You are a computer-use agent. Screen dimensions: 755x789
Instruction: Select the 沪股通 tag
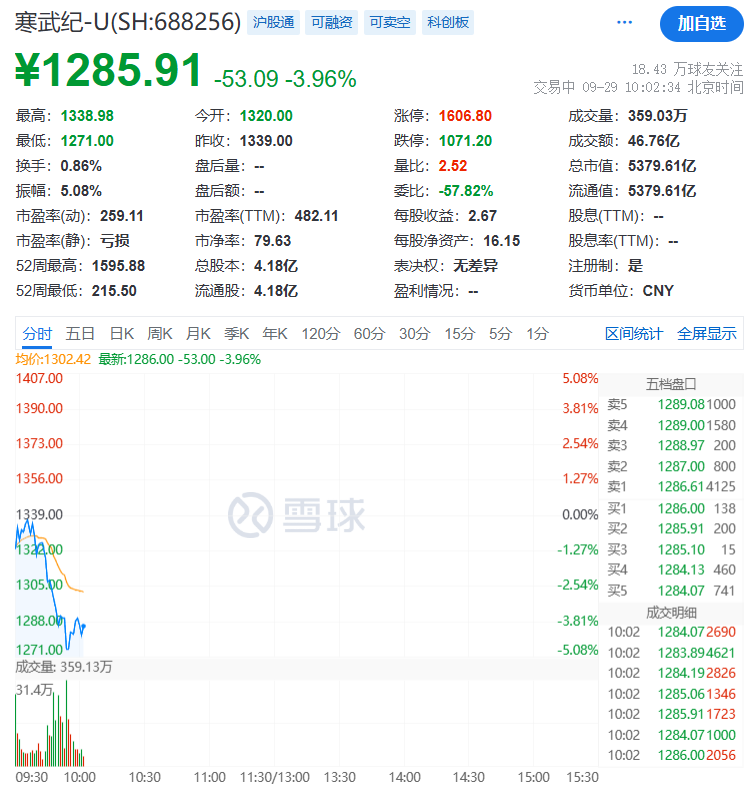274,22
